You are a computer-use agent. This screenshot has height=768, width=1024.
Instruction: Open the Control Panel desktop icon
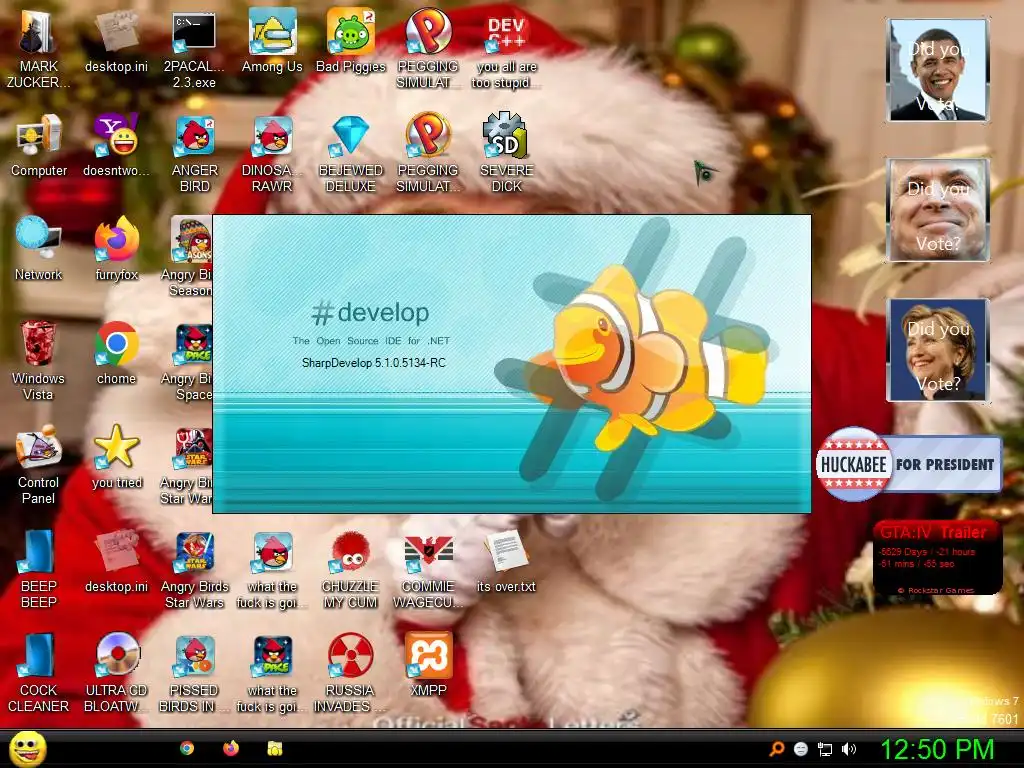(x=38, y=465)
